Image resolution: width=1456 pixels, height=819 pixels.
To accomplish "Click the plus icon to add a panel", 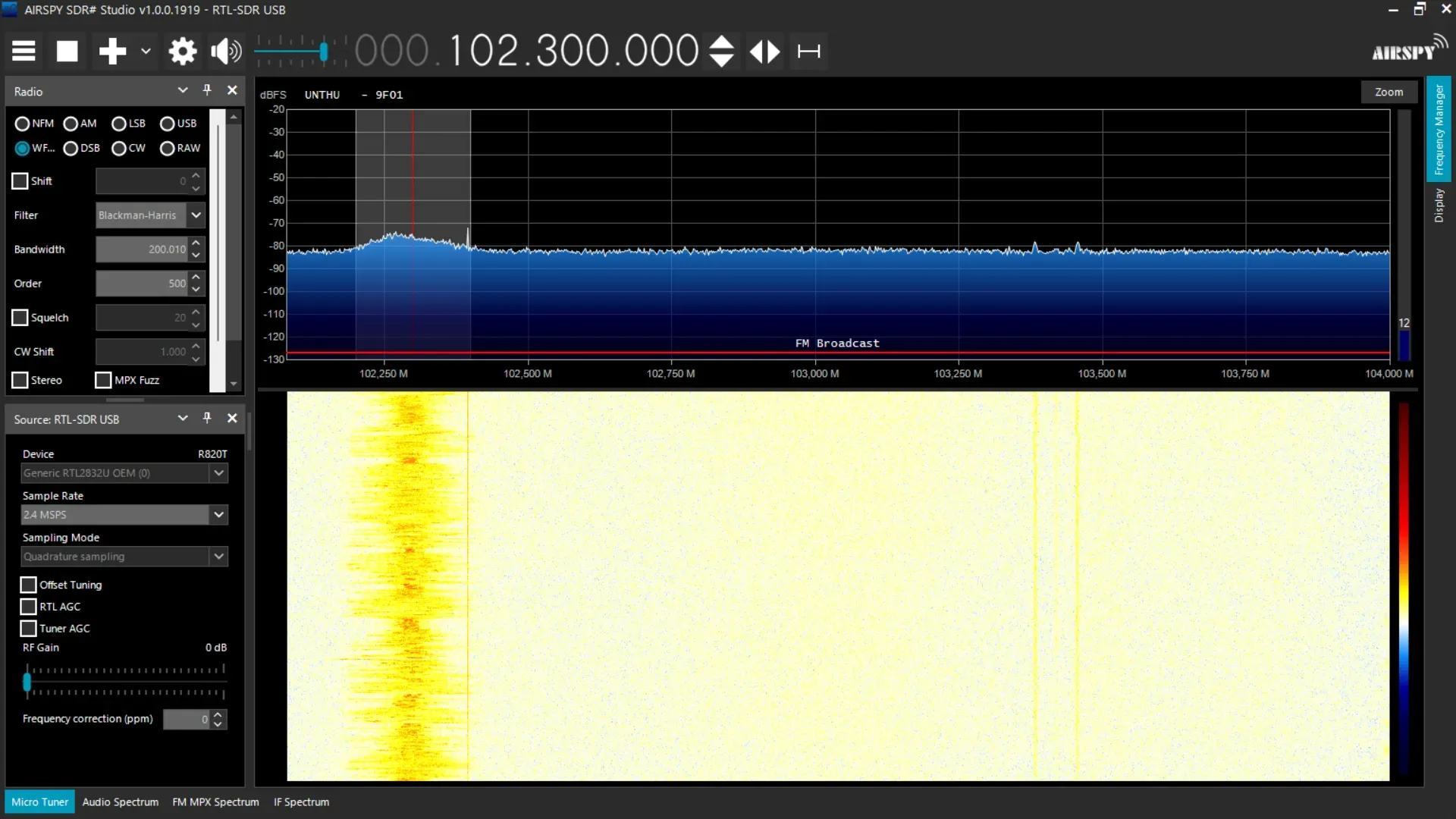I will pos(112,51).
